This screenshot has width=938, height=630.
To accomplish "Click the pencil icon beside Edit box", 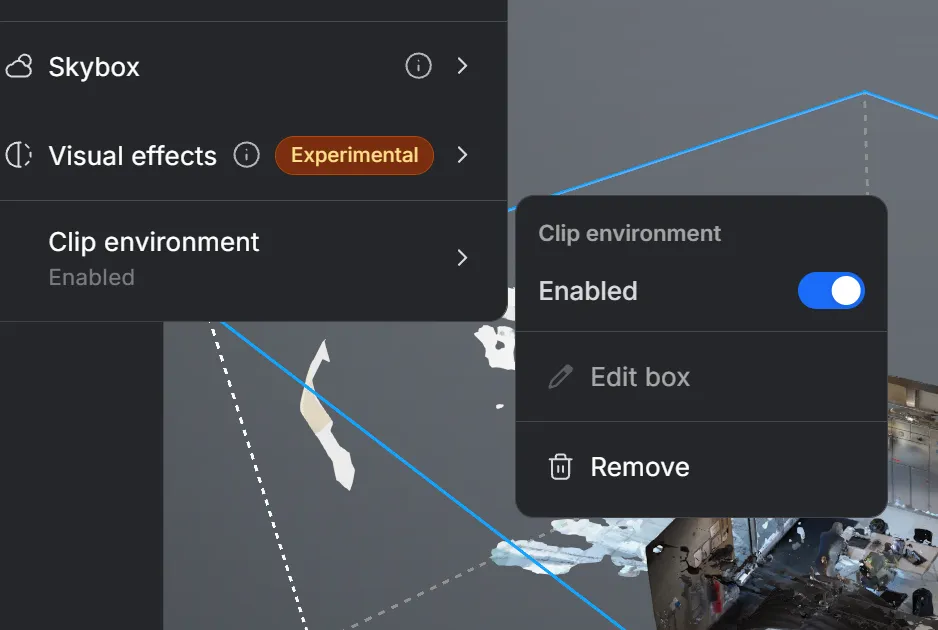I will [x=561, y=377].
